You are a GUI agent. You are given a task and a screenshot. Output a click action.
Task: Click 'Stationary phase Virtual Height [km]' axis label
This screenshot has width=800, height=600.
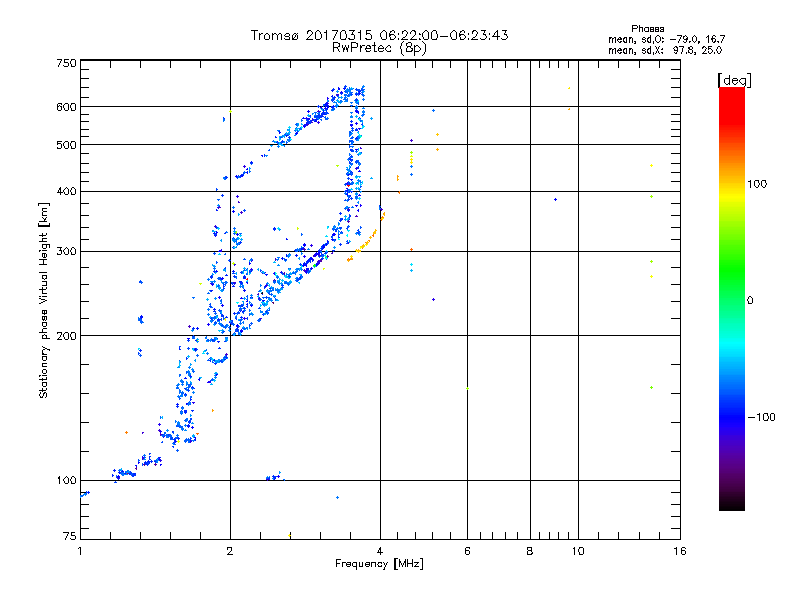(44, 301)
